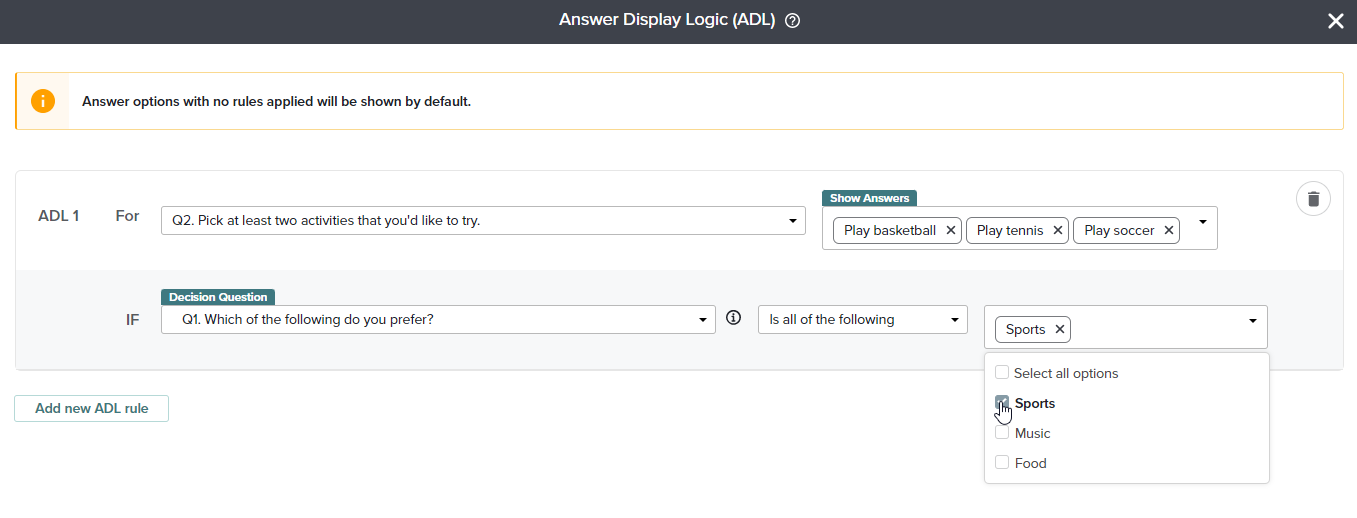Check the Music checkbox
Viewport: 1357px width, 518px height.
(x=1002, y=433)
